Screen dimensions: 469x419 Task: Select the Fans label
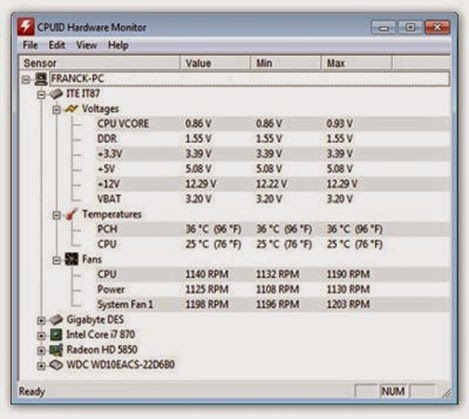click(x=92, y=259)
